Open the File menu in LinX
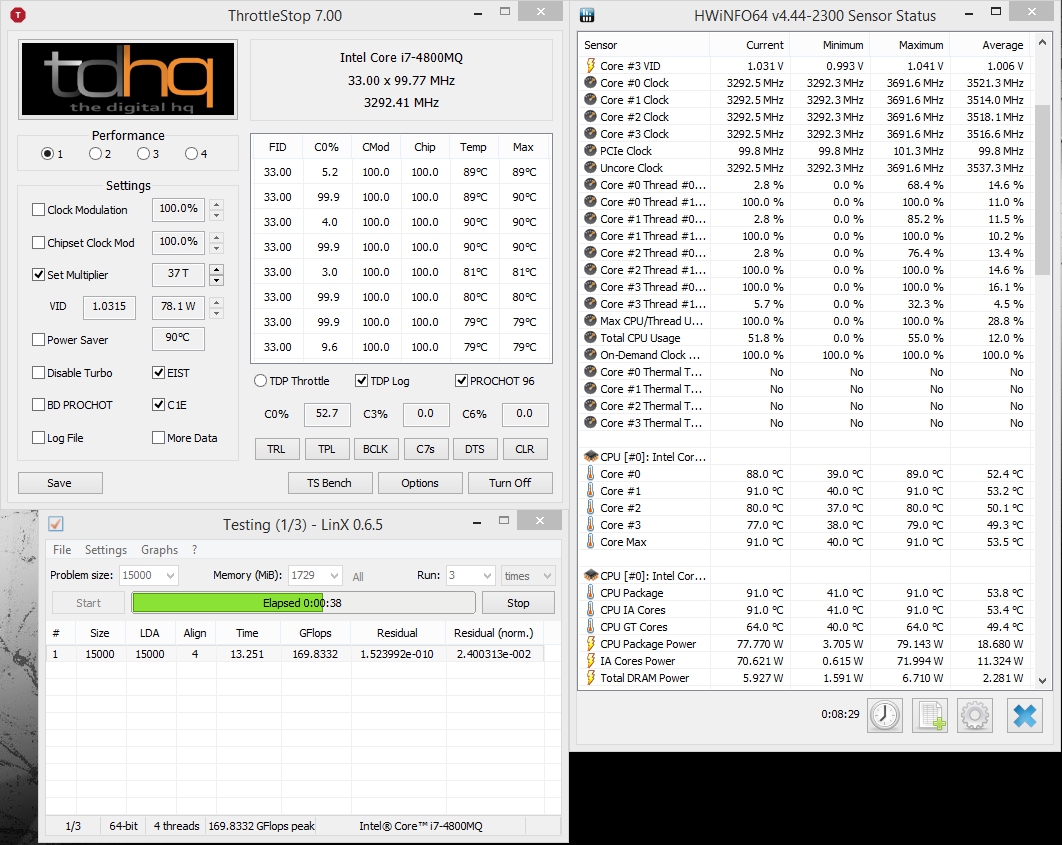1062x845 pixels. (x=62, y=550)
